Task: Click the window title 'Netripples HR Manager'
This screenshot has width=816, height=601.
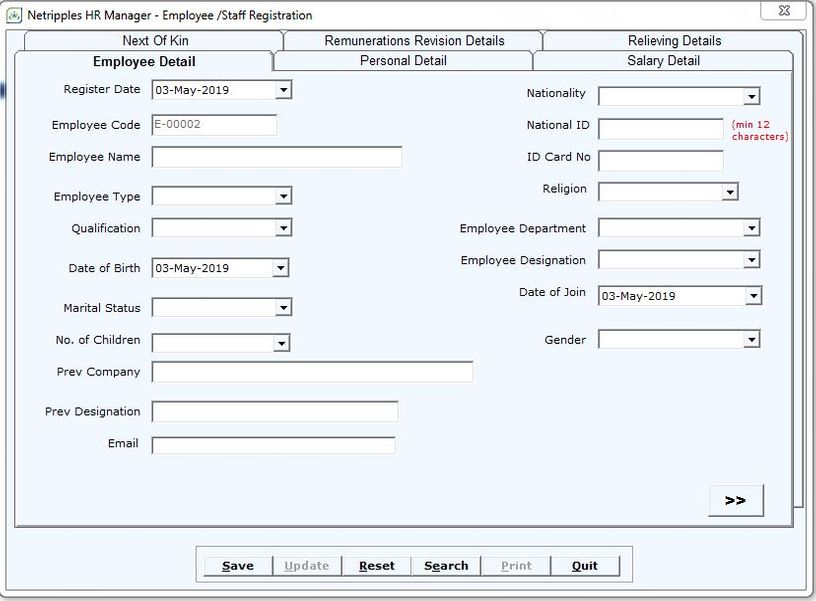Action: (89, 15)
